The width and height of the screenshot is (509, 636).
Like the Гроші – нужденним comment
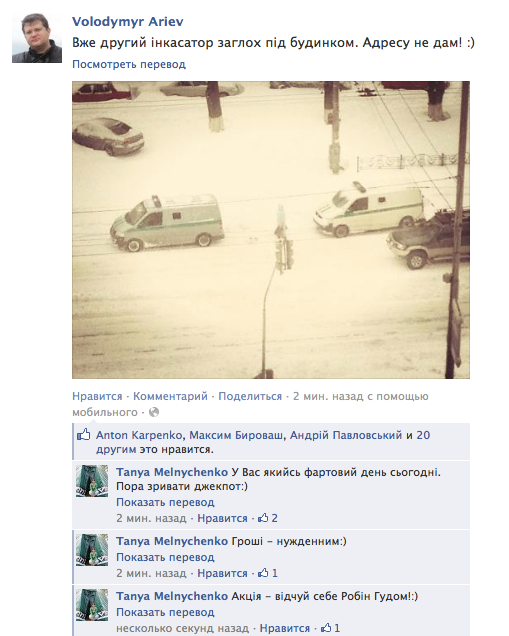pyautogui.click(x=222, y=573)
